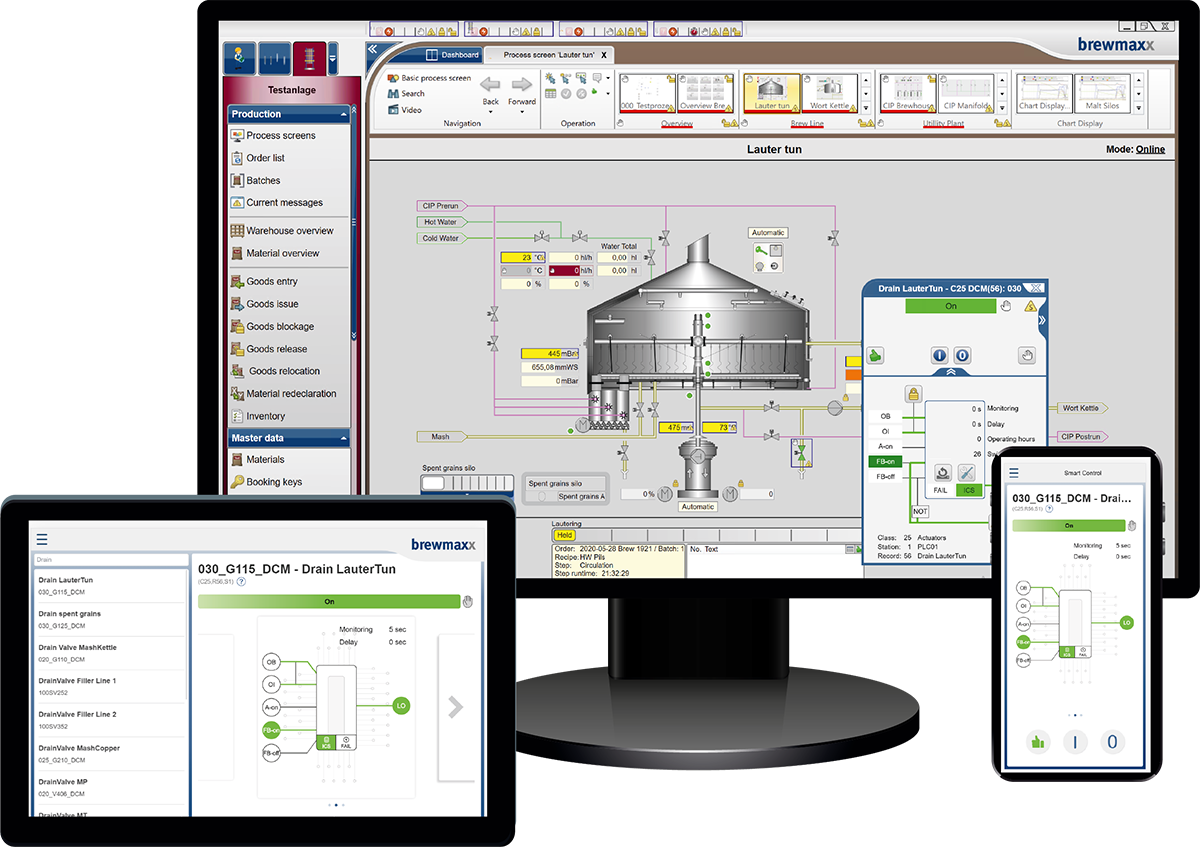The width and height of the screenshot is (1200, 847).
Task: Collapse the popup panel with the double up chevron
Action: 950,371
